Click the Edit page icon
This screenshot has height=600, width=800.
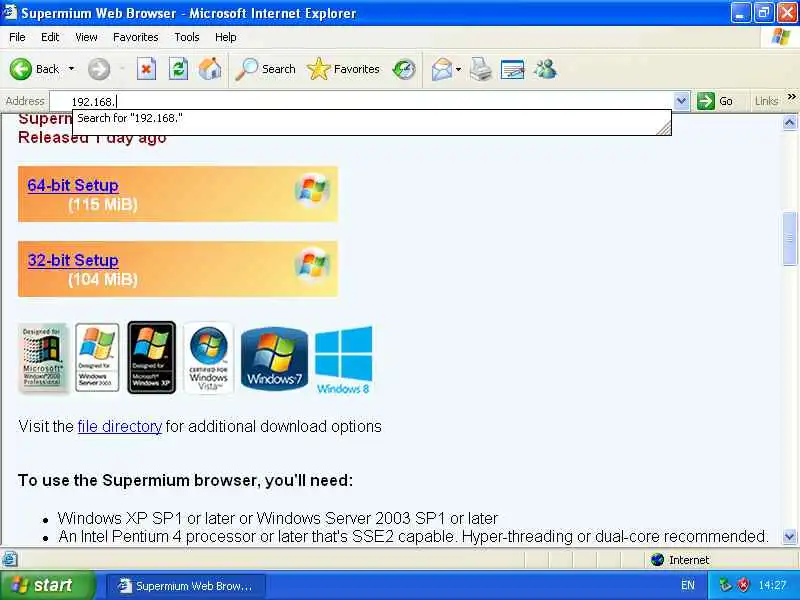tap(512, 69)
